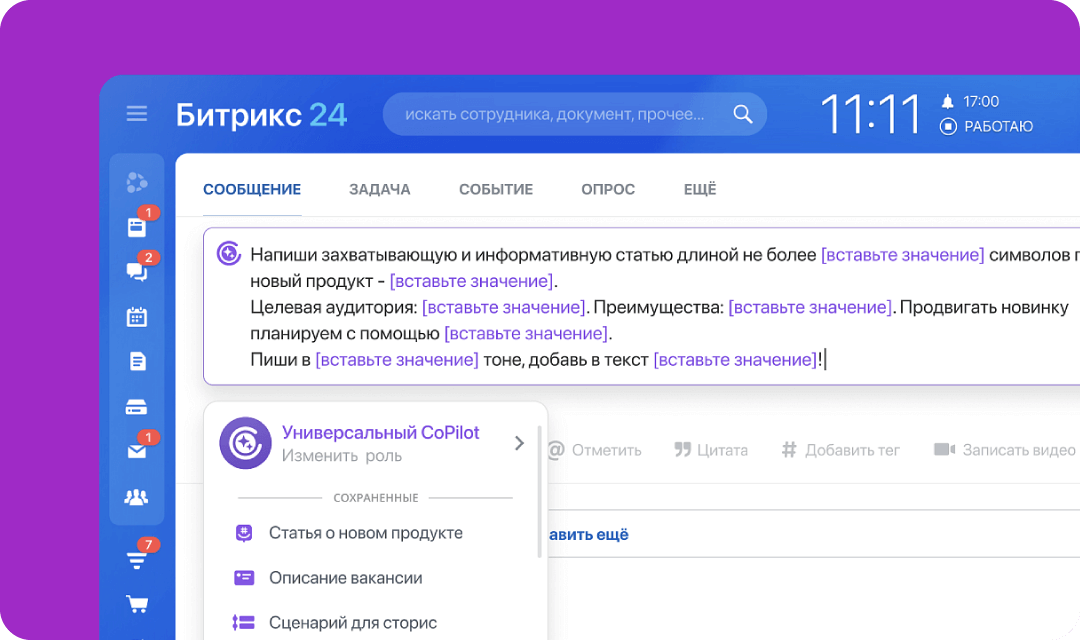Focus the employee and document search field

[574, 114]
